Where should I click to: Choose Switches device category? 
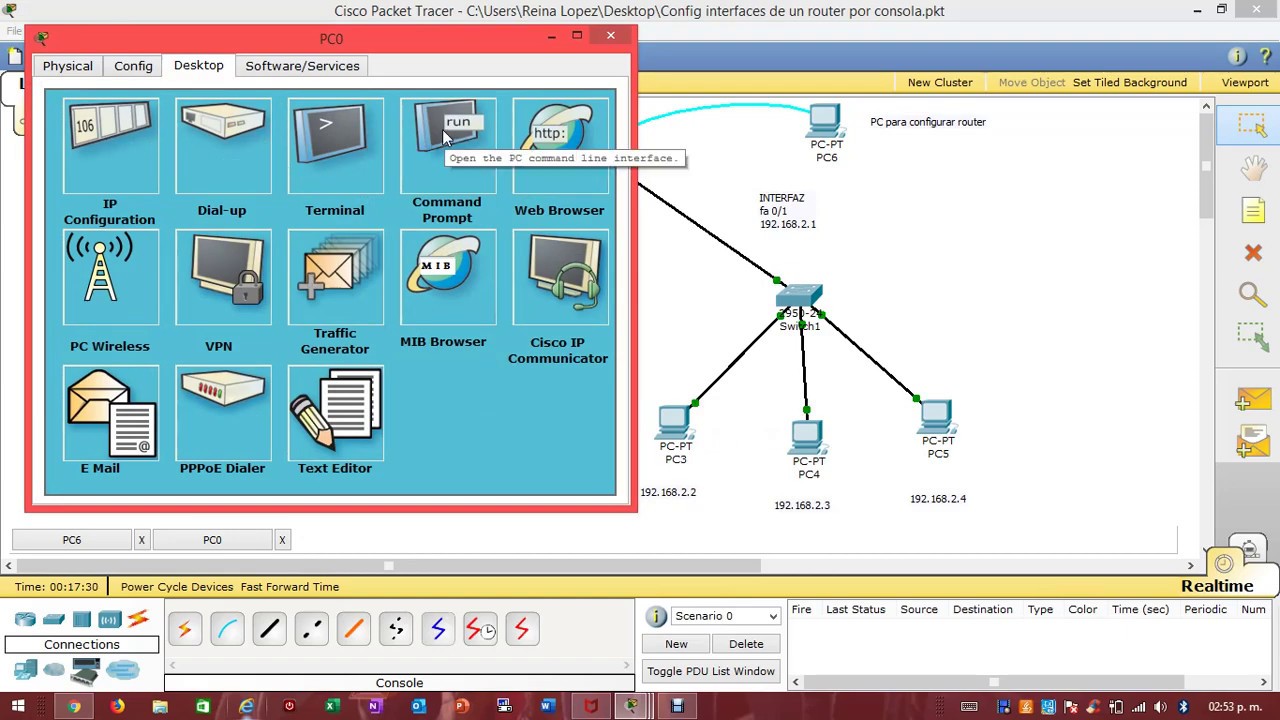pyautogui.click(x=54, y=619)
